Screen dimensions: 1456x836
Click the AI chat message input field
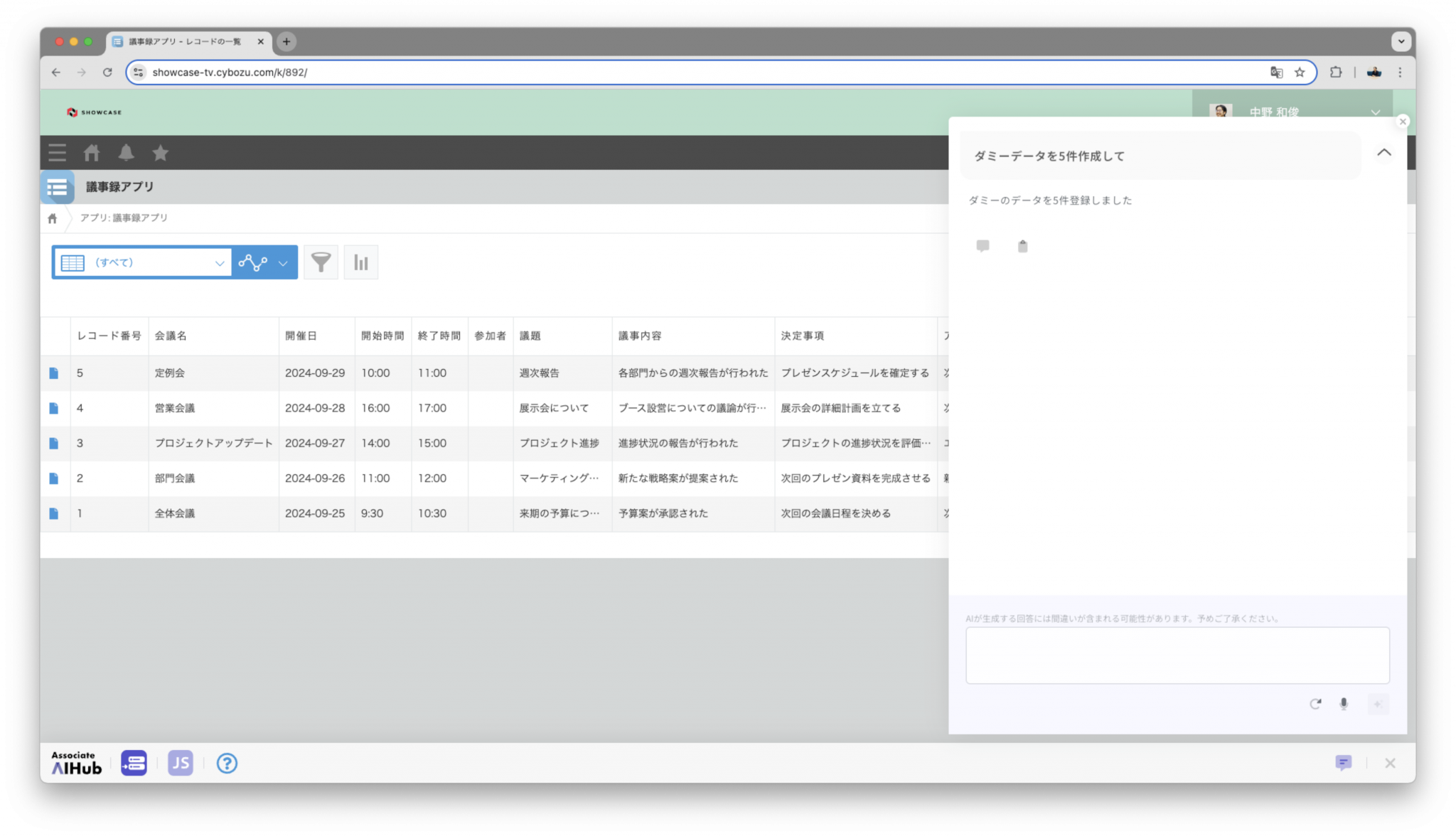[x=1177, y=654]
